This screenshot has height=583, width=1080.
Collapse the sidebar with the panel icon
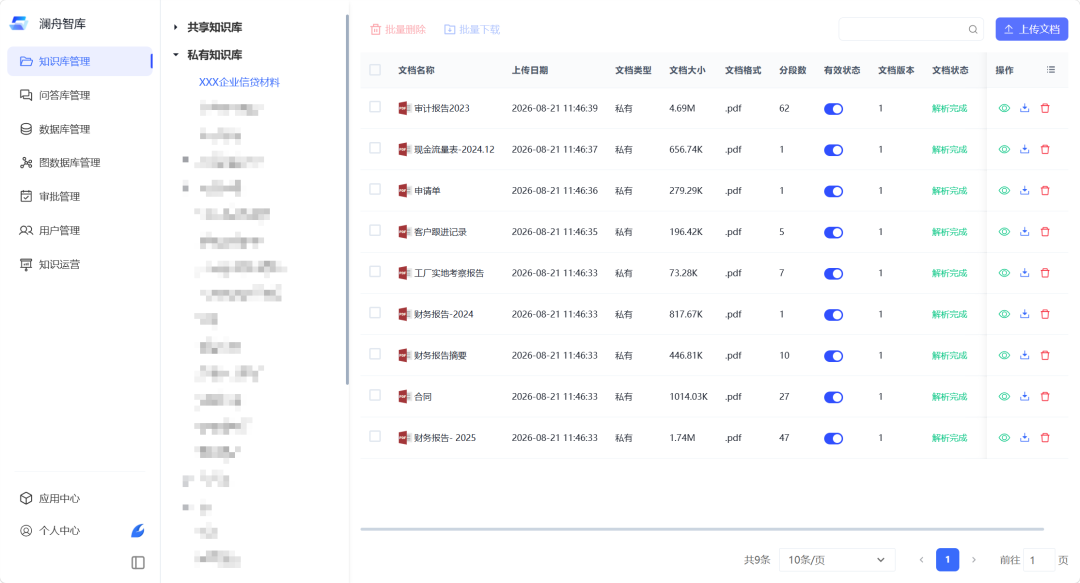tap(138, 563)
